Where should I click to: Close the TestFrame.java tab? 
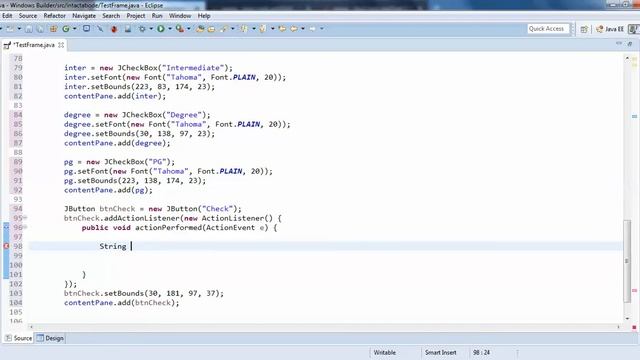(x=61, y=45)
